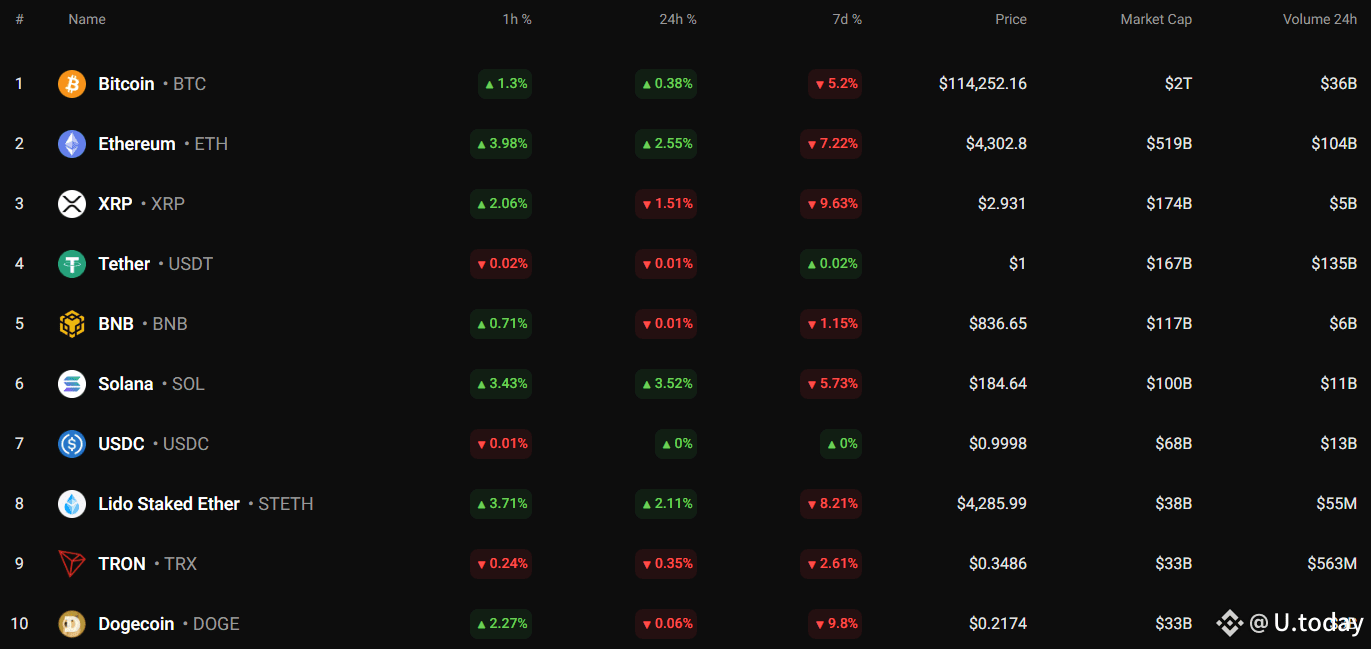Click the Bitcoin coin icon

coord(72,84)
